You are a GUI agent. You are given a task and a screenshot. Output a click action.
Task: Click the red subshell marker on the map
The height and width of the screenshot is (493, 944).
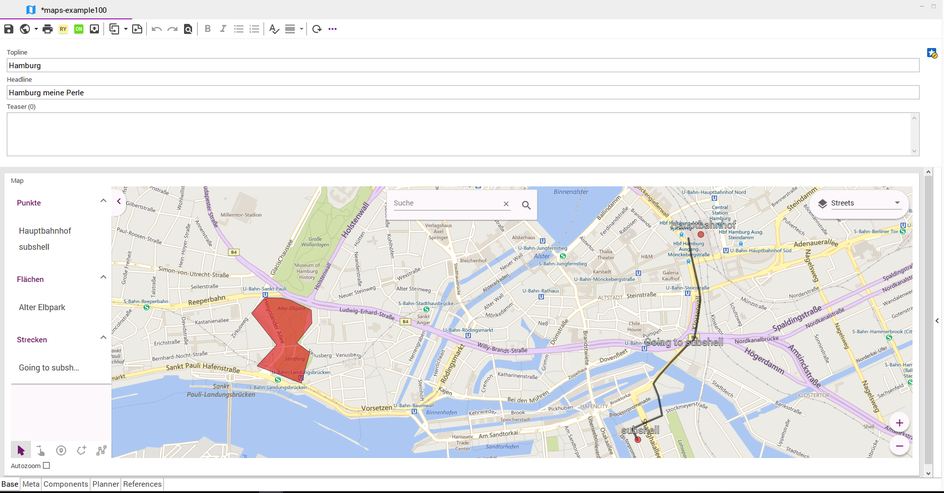[638, 439]
